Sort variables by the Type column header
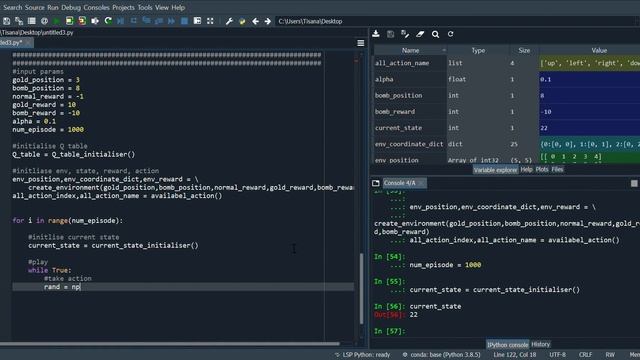640x360 pixels. pyautogui.click(x=478, y=50)
